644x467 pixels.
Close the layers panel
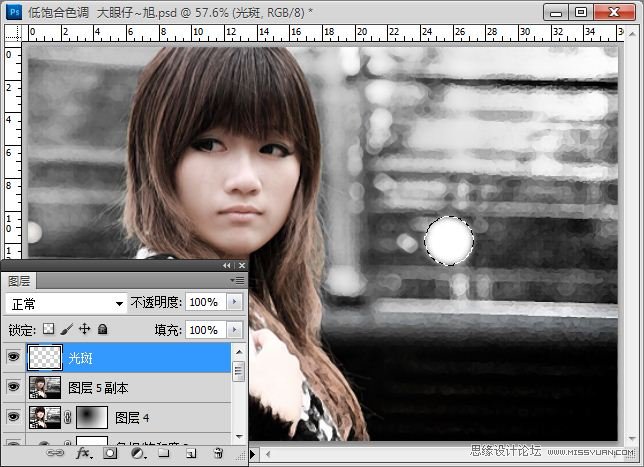tap(242, 265)
